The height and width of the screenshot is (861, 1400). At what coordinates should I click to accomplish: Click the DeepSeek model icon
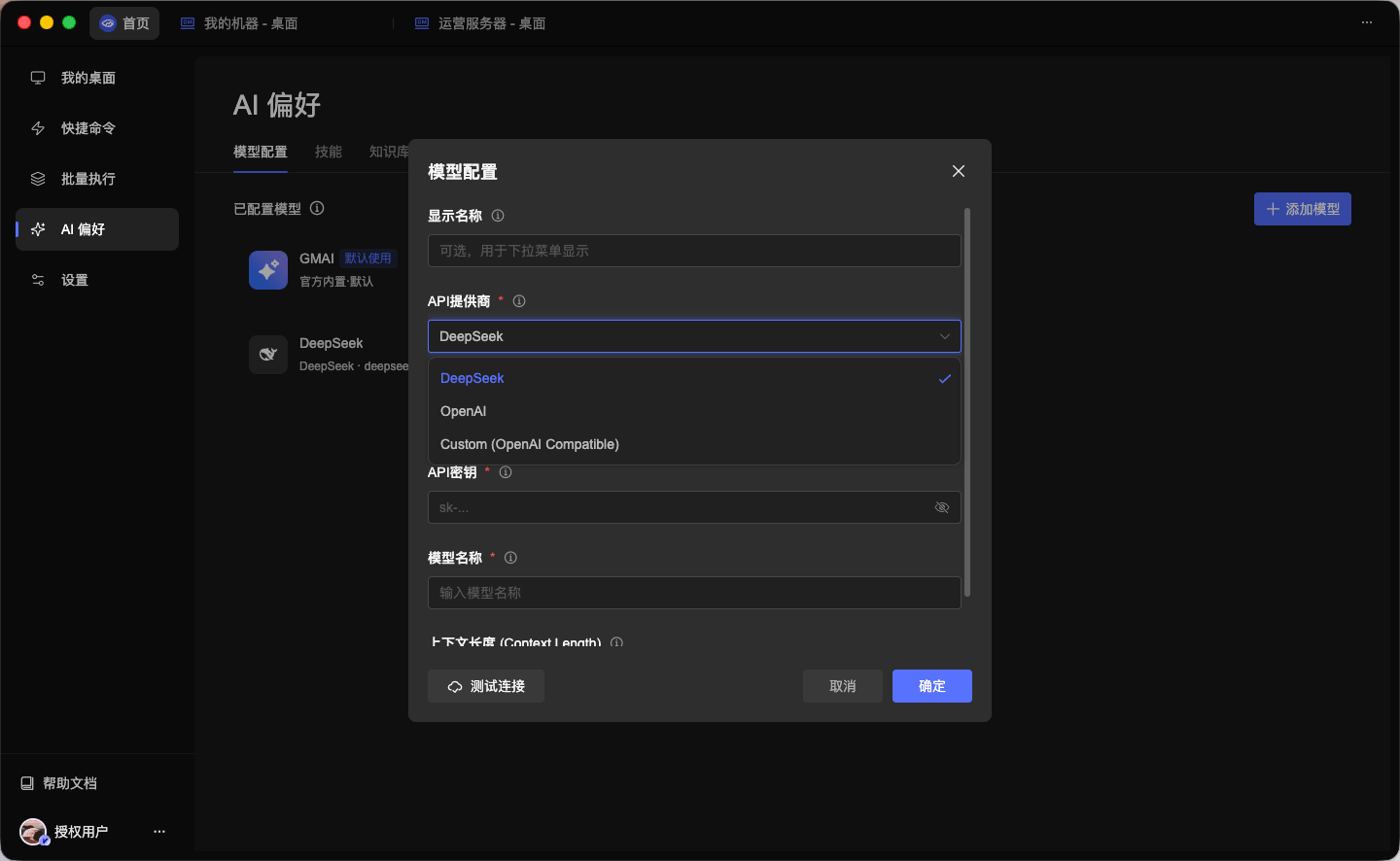[268, 355]
